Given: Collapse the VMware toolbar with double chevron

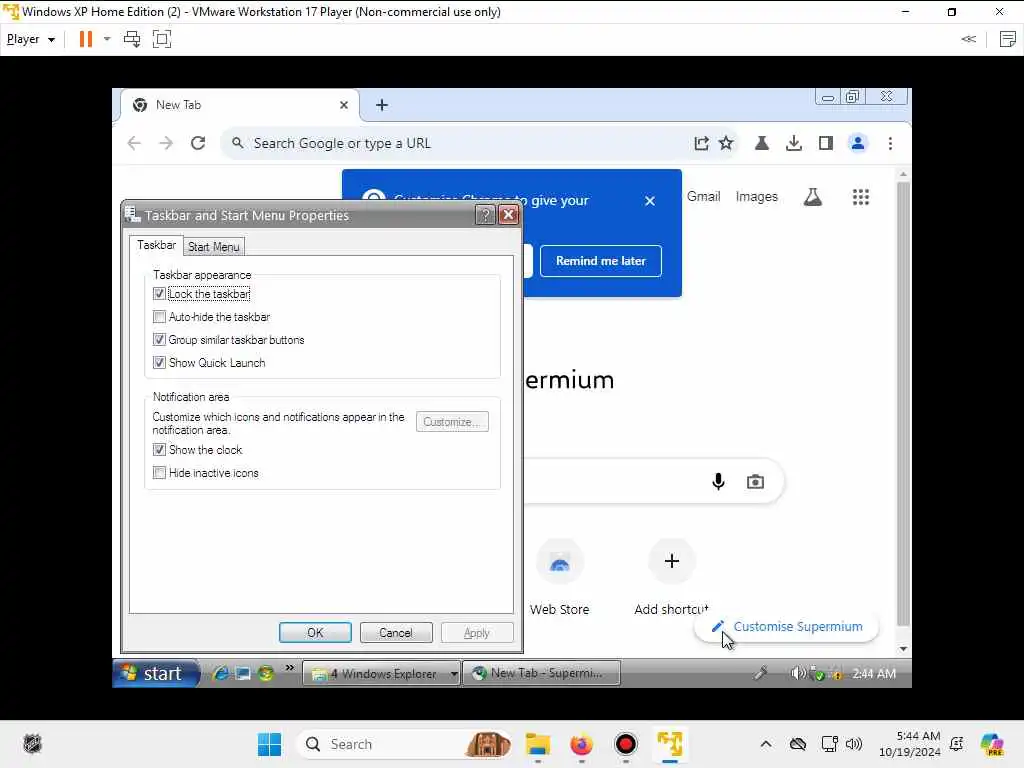Looking at the screenshot, I should tap(968, 39).
